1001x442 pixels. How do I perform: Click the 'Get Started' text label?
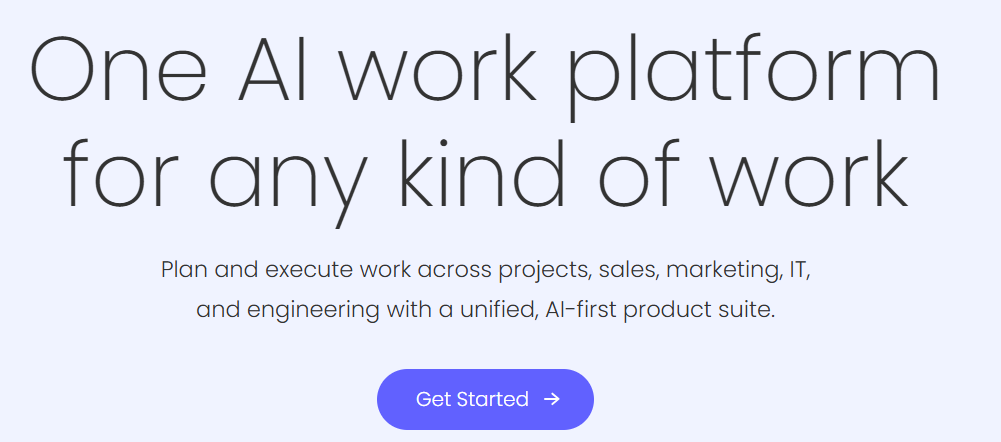click(x=472, y=399)
